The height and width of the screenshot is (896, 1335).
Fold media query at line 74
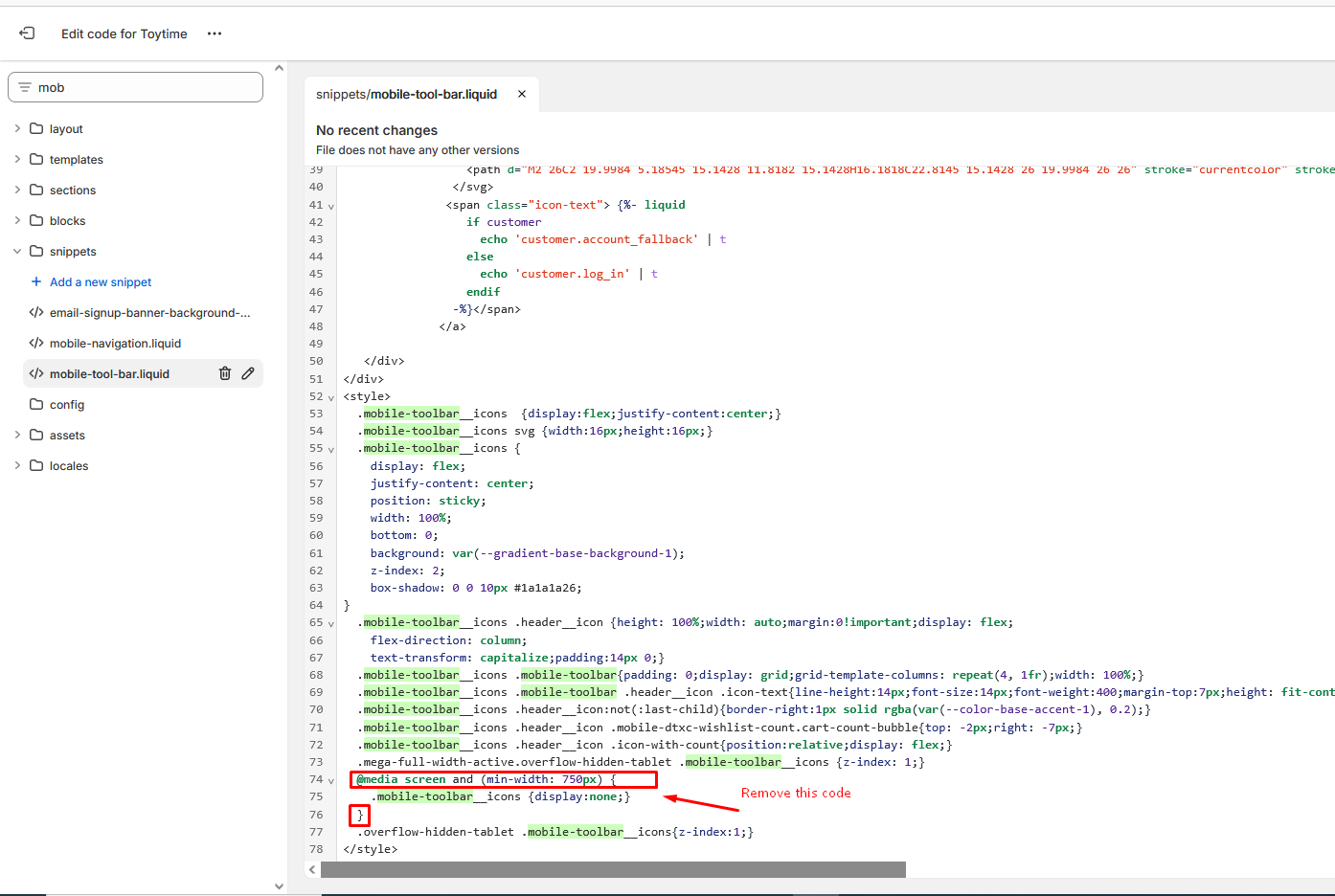click(x=331, y=780)
